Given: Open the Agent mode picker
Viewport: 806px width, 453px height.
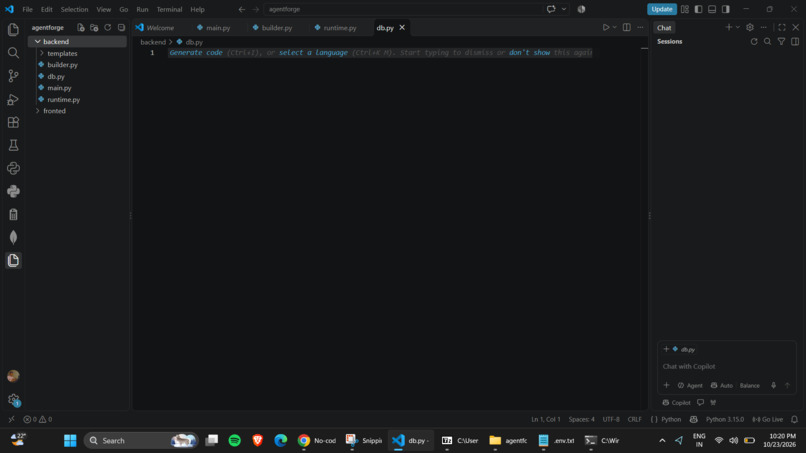Looking at the screenshot, I should [x=690, y=385].
